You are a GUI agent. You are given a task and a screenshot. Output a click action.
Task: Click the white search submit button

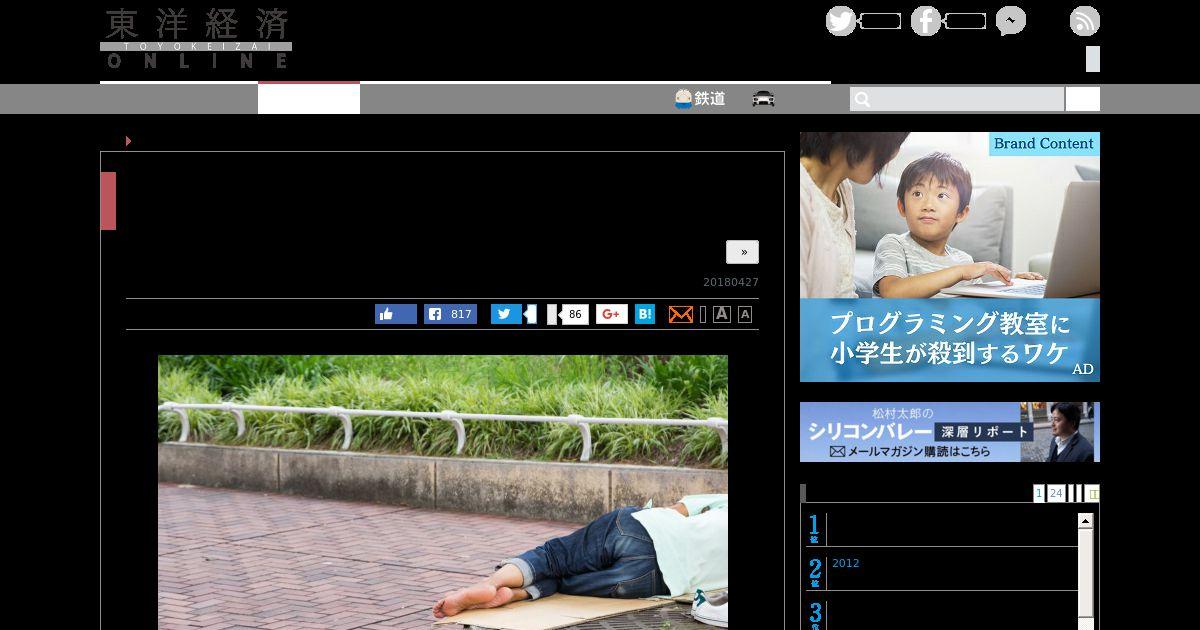[1083, 99]
